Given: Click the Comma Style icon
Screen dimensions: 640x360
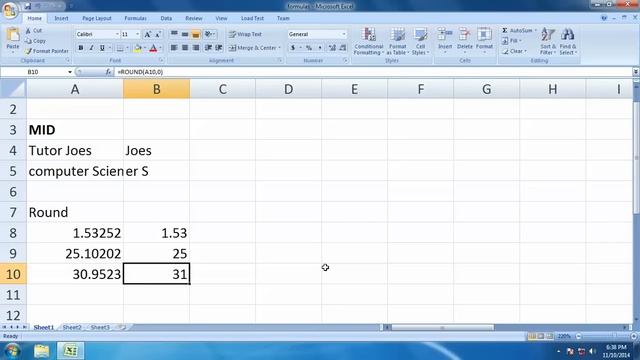Looking at the screenshot, I should click(320, 48).
